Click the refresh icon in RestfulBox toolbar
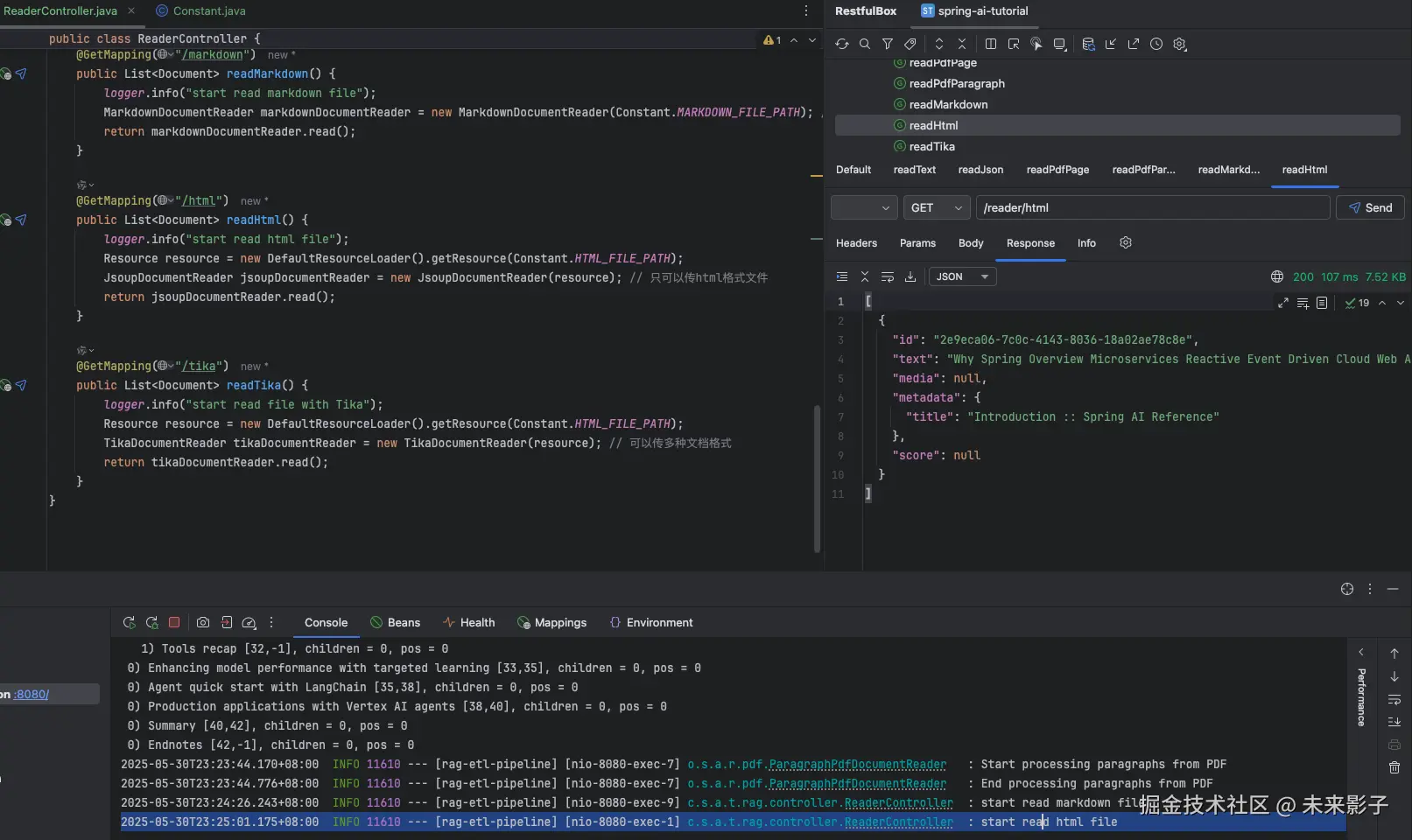The width and height of the screenshot is (1412, 840). 842,44
